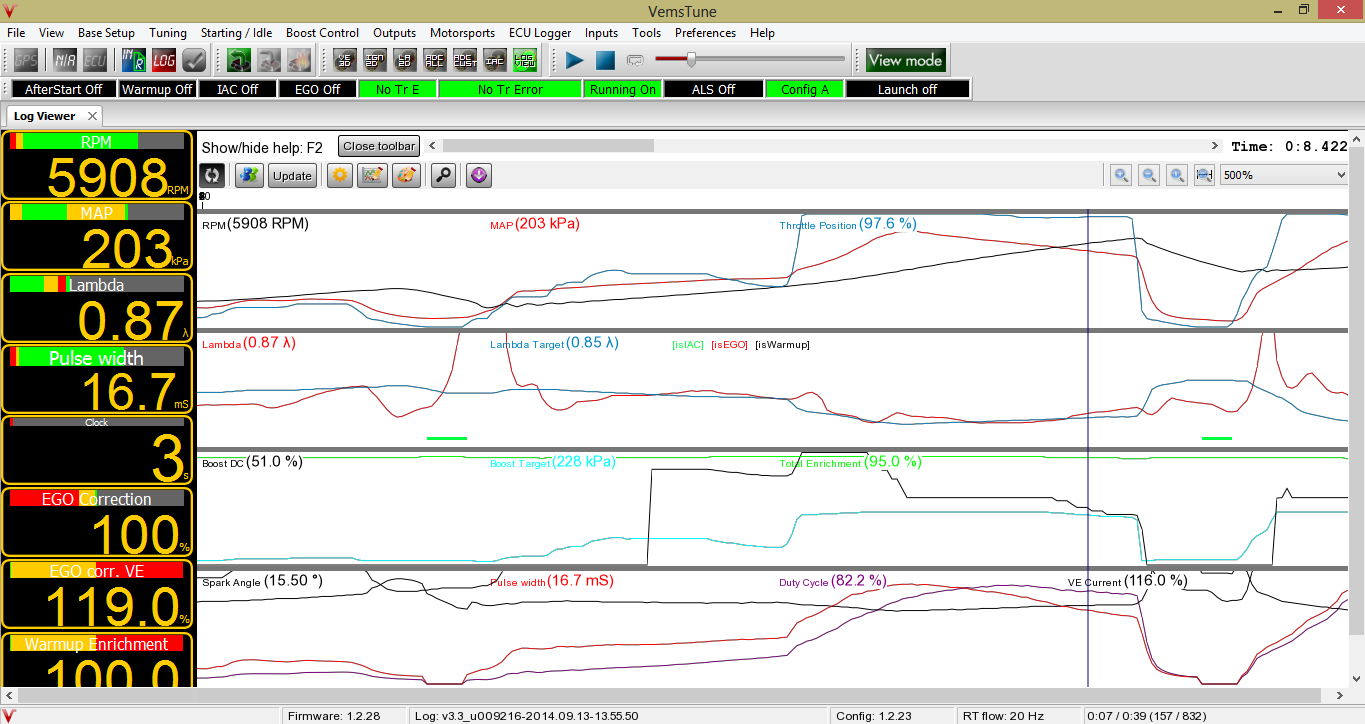Click the Update button

[x=292, y=175]
